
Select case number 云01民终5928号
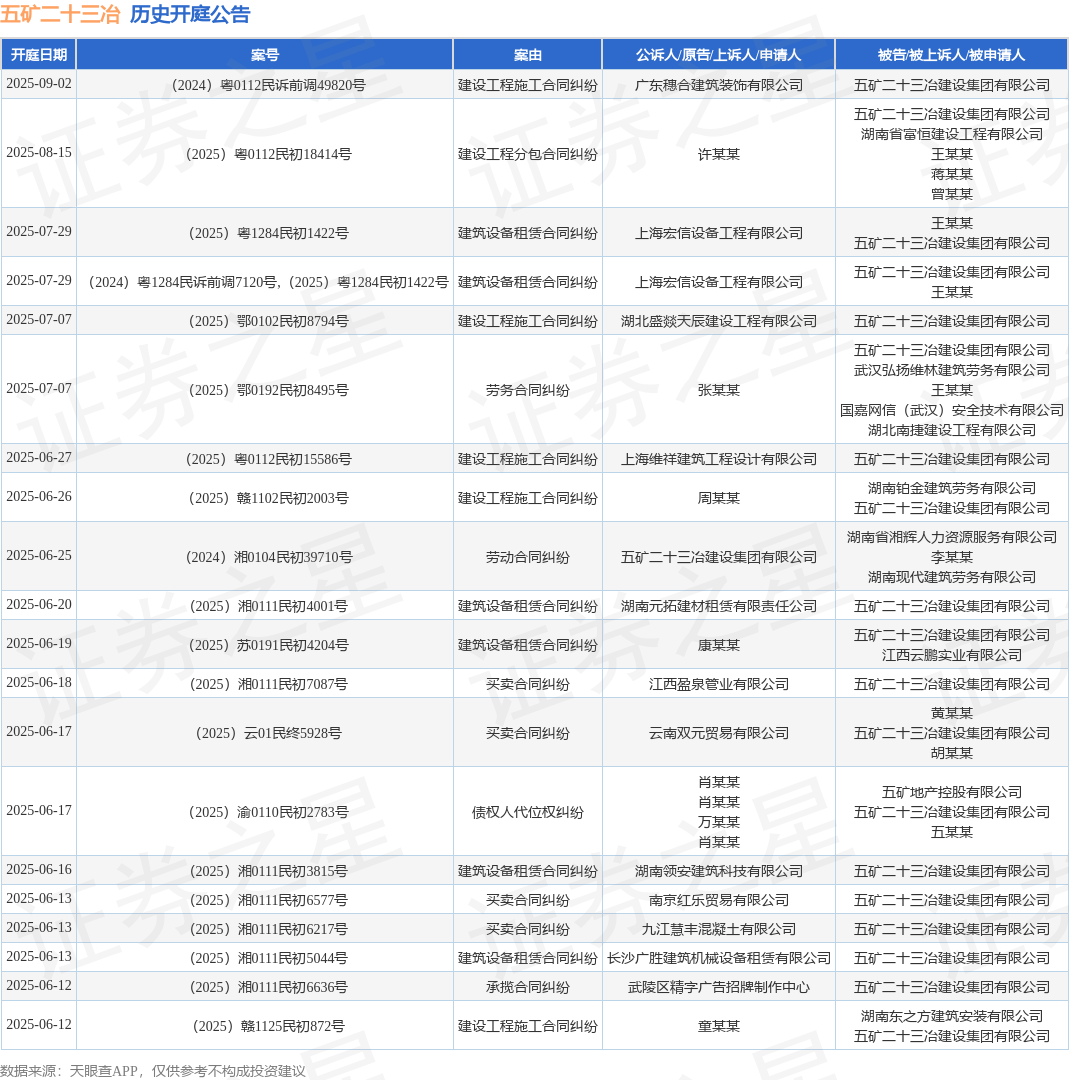269,734
